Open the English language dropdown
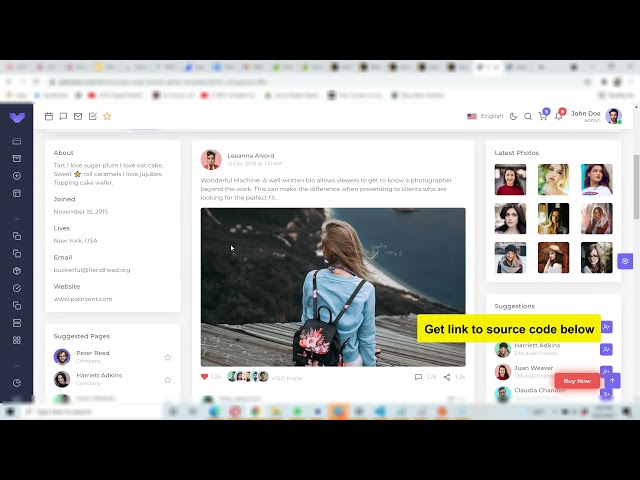The image size is (640, 480). [485, 116]
